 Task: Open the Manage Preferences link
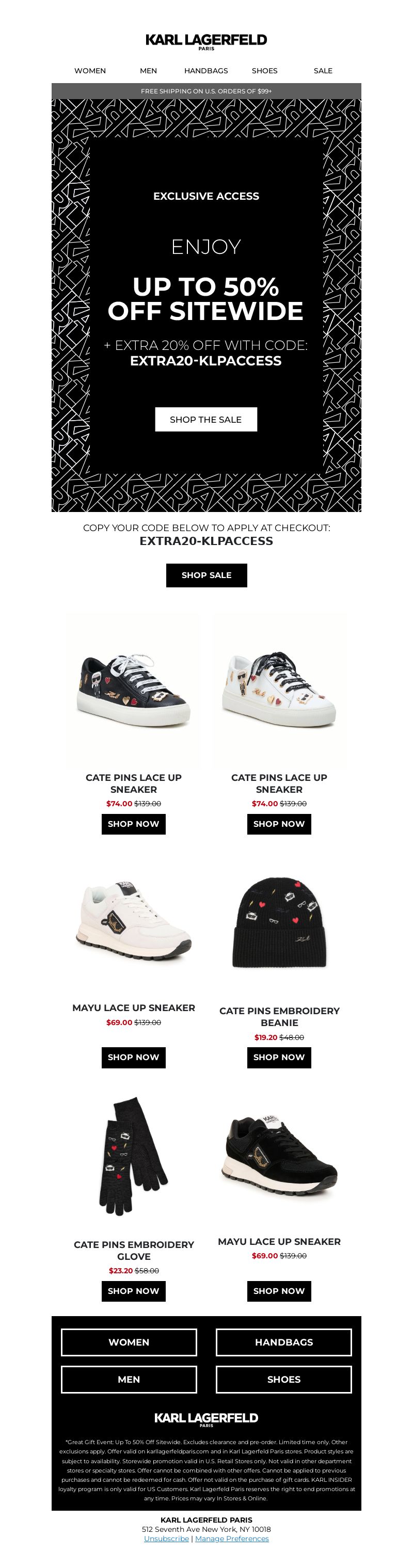pos(231,1538)
